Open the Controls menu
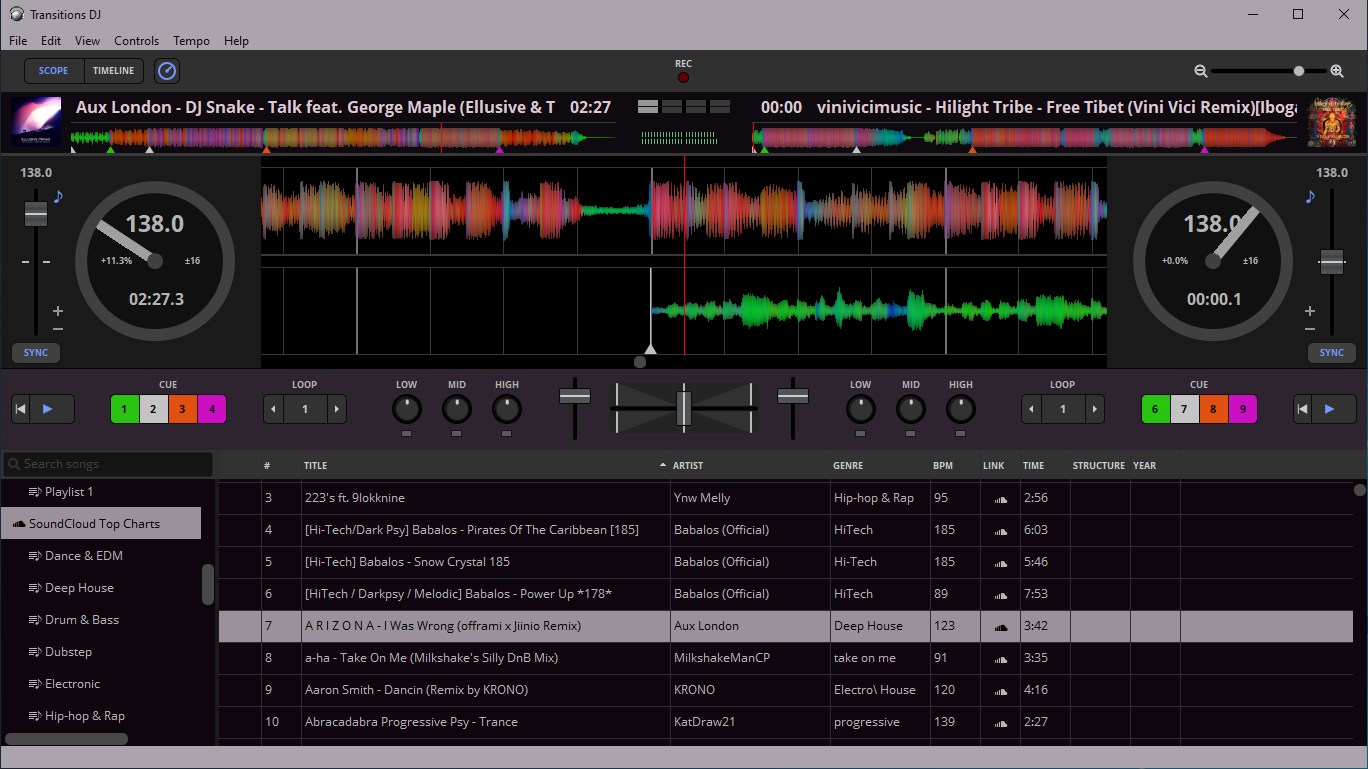 click(x=137, y=41)
